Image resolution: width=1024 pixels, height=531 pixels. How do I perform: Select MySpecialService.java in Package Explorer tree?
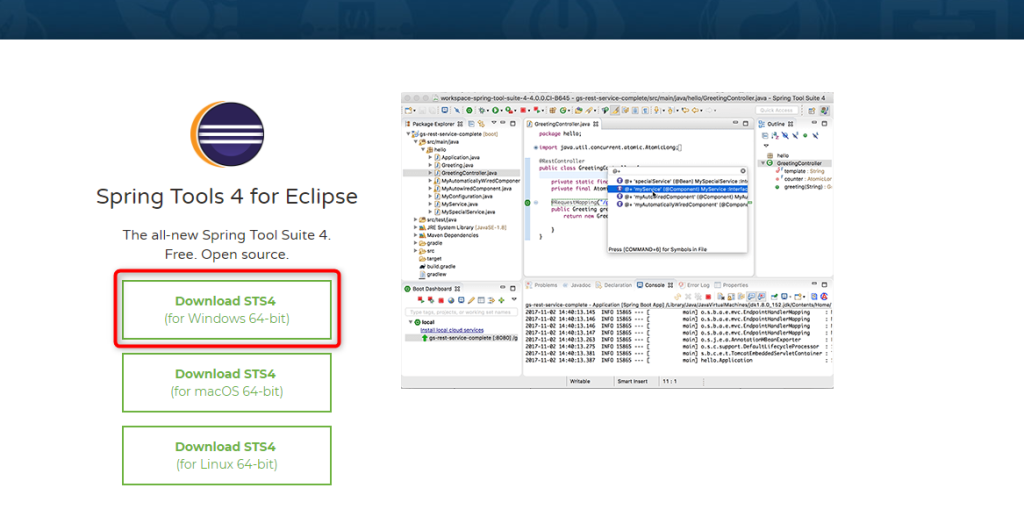click(465, 212)
